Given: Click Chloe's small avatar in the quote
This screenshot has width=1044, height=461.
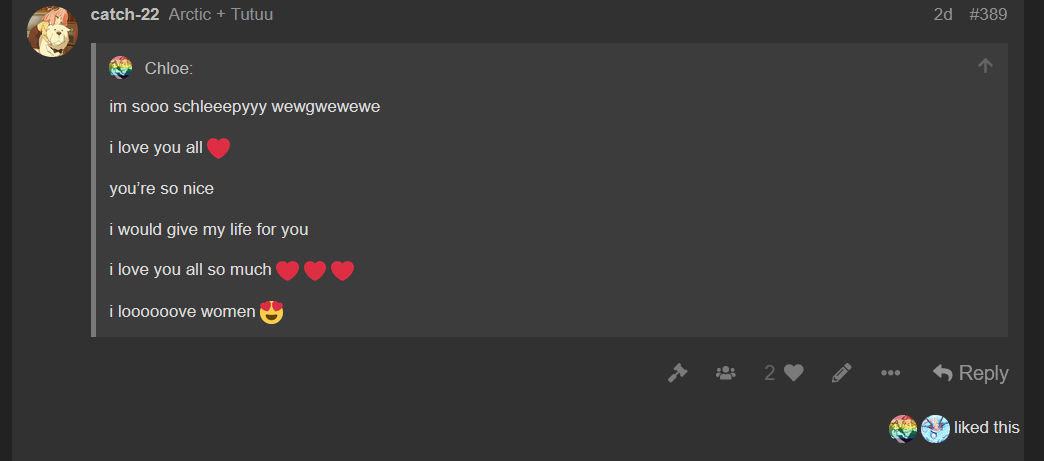Looking at the screenshot, I should tap(121, 68).
